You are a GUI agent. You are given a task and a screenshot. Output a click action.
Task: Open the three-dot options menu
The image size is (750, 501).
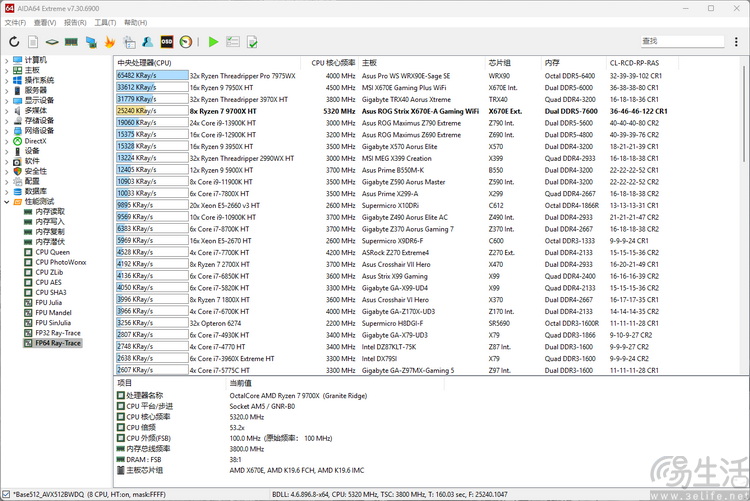tap(736, 42)
